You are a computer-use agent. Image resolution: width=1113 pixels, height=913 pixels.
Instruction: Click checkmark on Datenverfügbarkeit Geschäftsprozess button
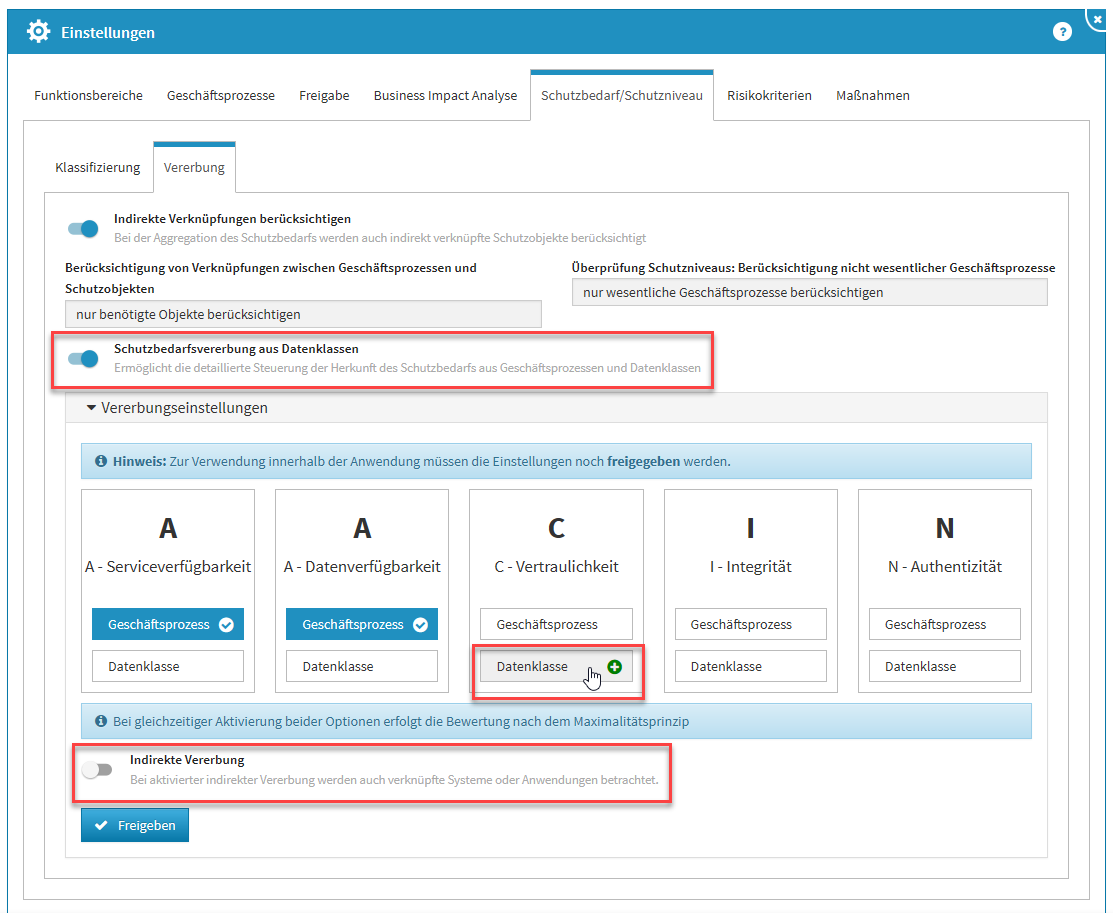(x=420, y=625)
